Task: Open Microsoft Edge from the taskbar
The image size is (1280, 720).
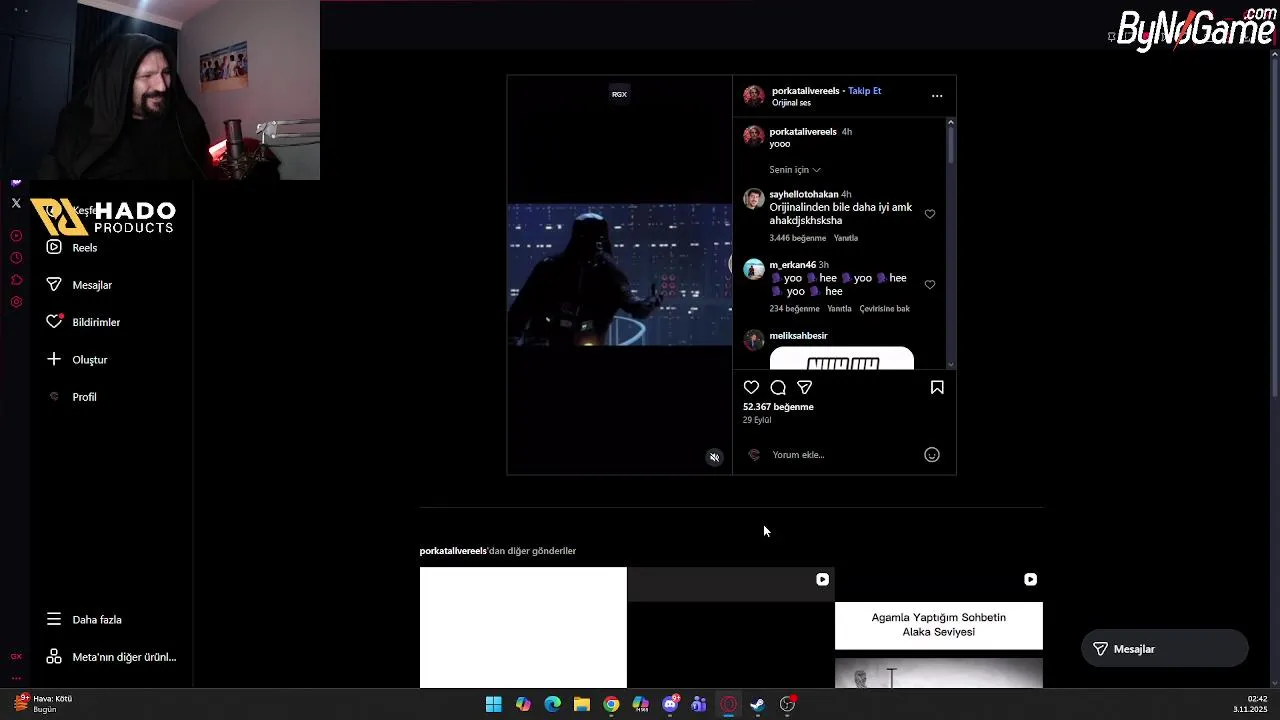Action: click(552, 704)
